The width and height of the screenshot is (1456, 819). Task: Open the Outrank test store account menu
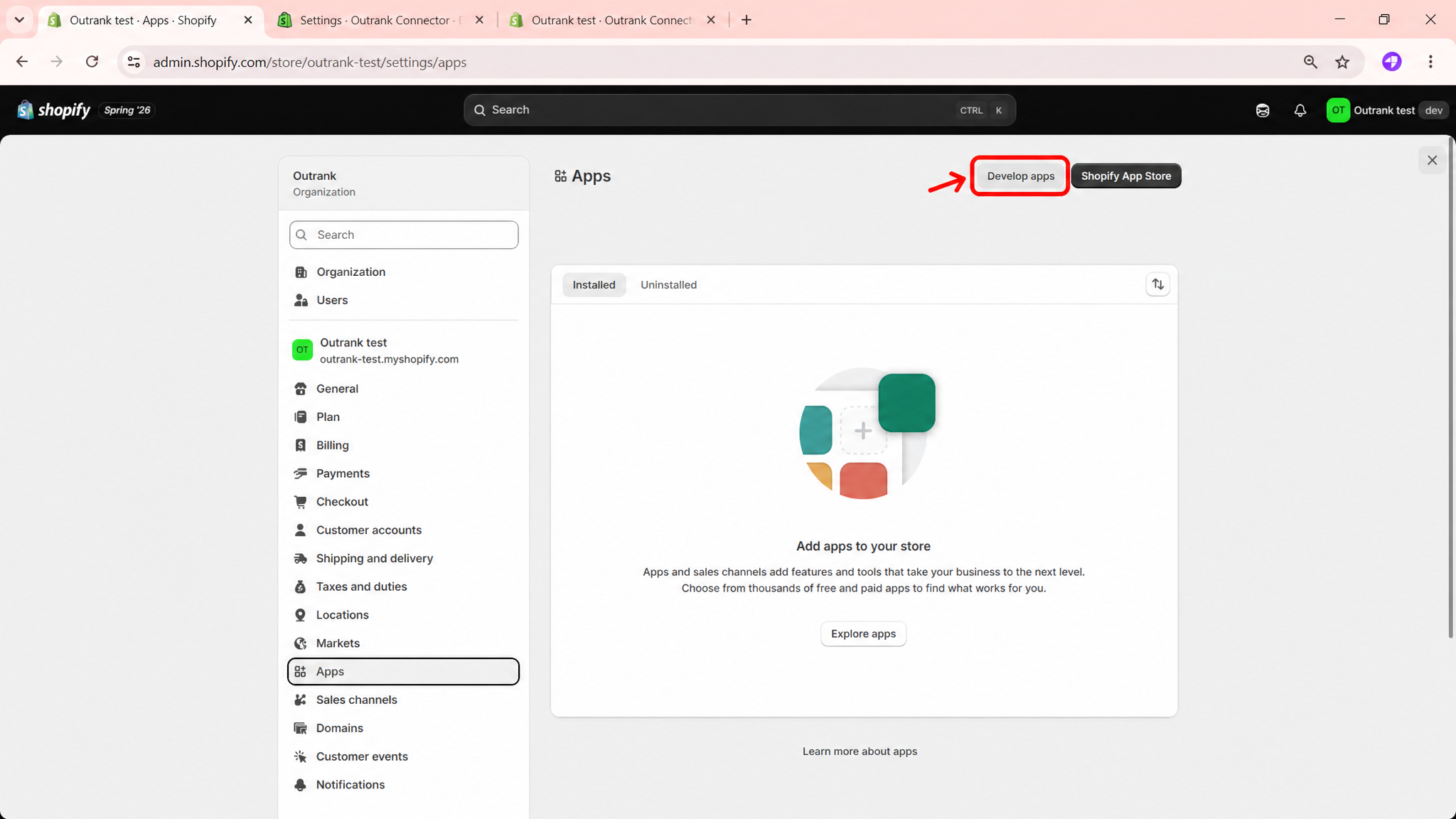[x=1387, y=110]
